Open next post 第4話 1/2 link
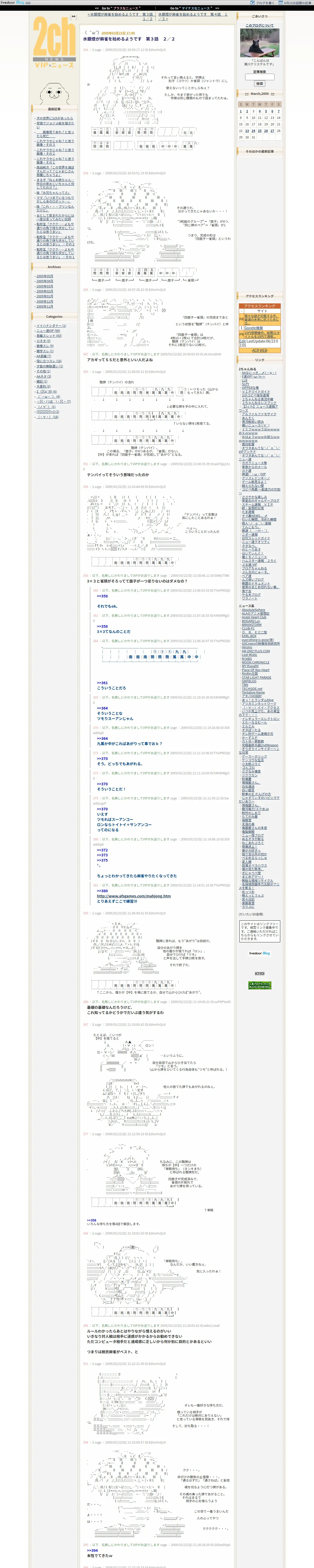The height and width of the screenshot is (1568, 314). click(193, 16)
